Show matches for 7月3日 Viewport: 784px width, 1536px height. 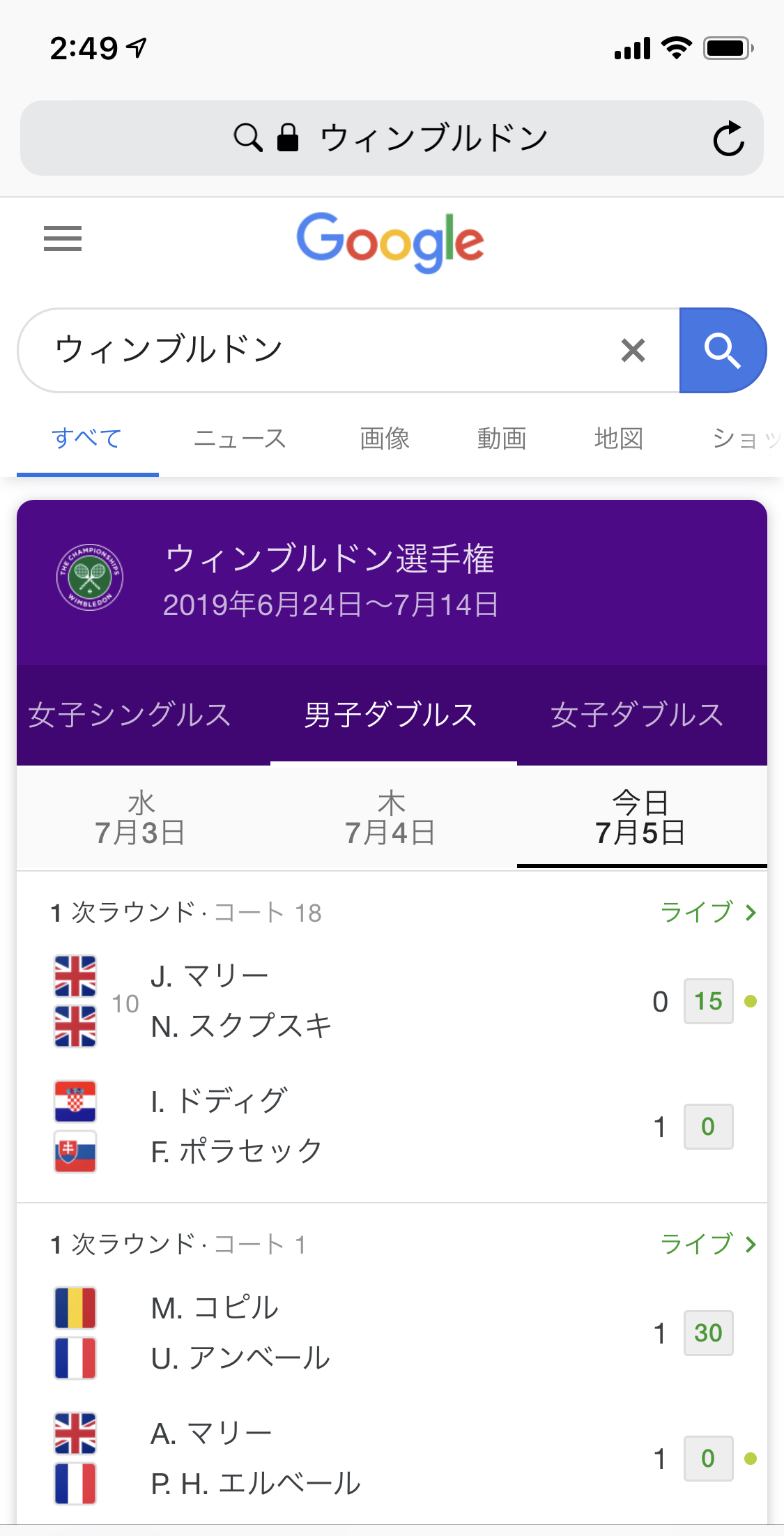coord(141,818)
